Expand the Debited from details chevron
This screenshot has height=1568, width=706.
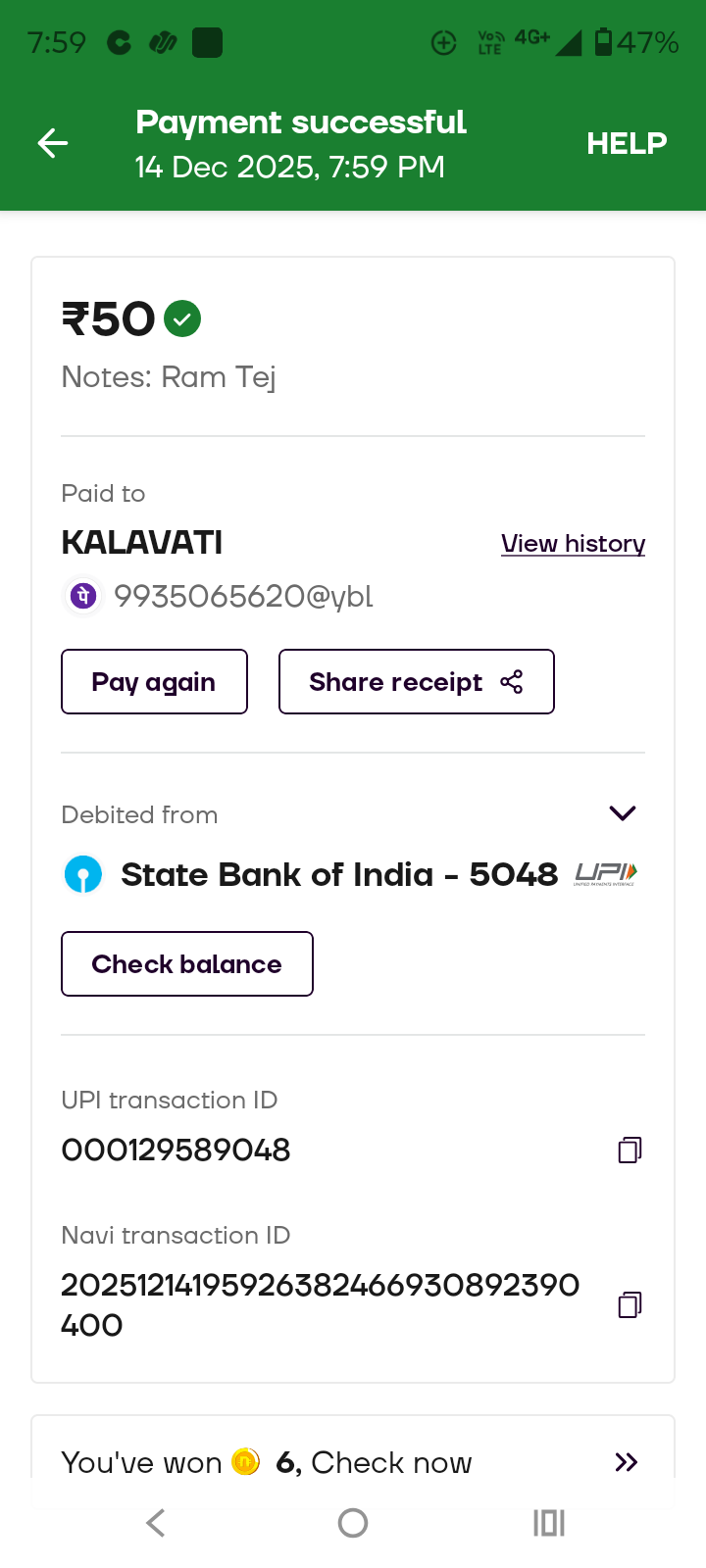pos(623,813)
